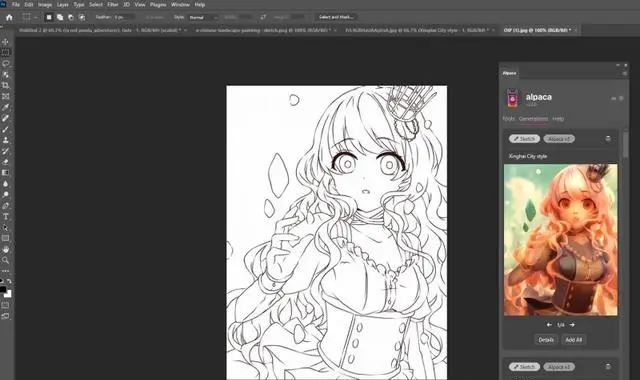Viewport: 640px width, 380px height.
Task: Select the Lasso tool
Action: [x=5, y=63]
